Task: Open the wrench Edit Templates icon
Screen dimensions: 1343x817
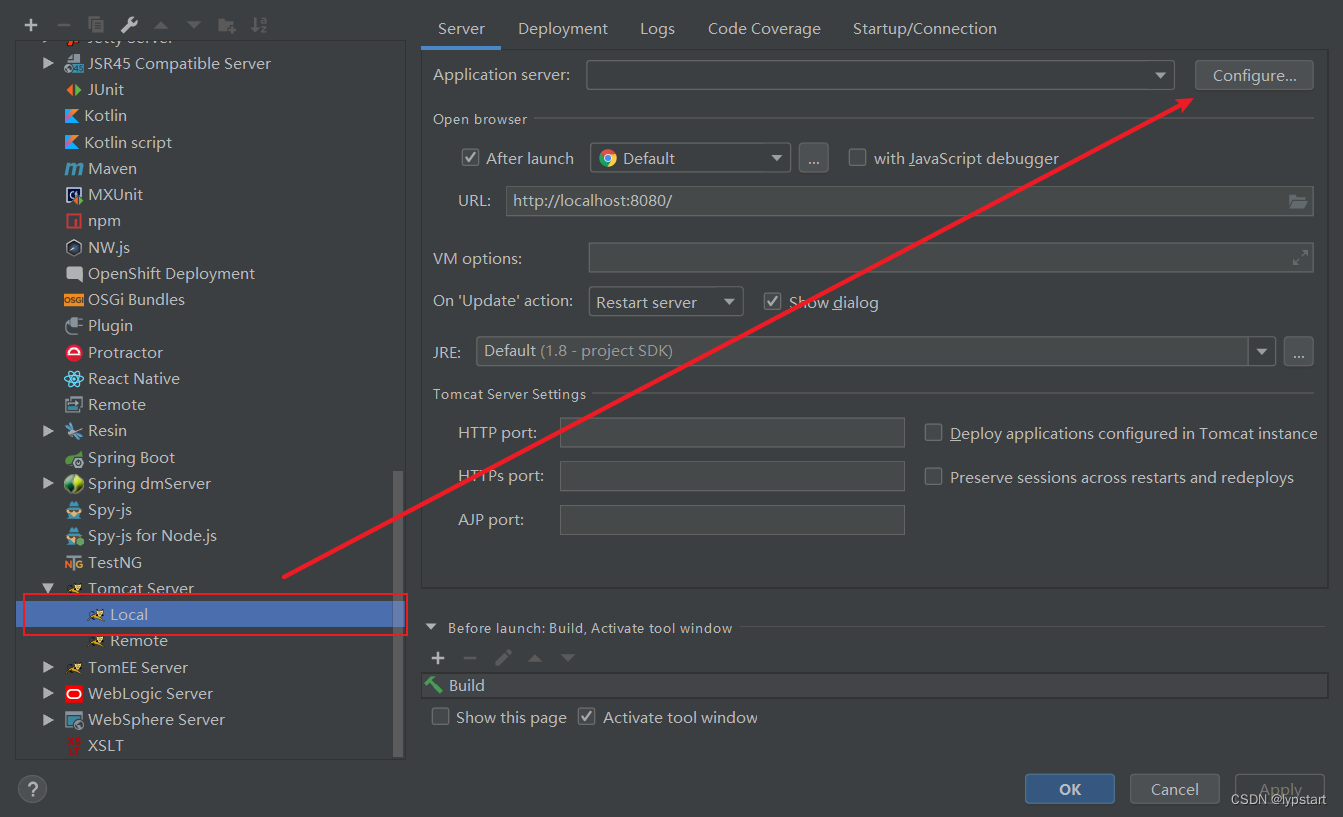Action: click(x=129, y=24)
